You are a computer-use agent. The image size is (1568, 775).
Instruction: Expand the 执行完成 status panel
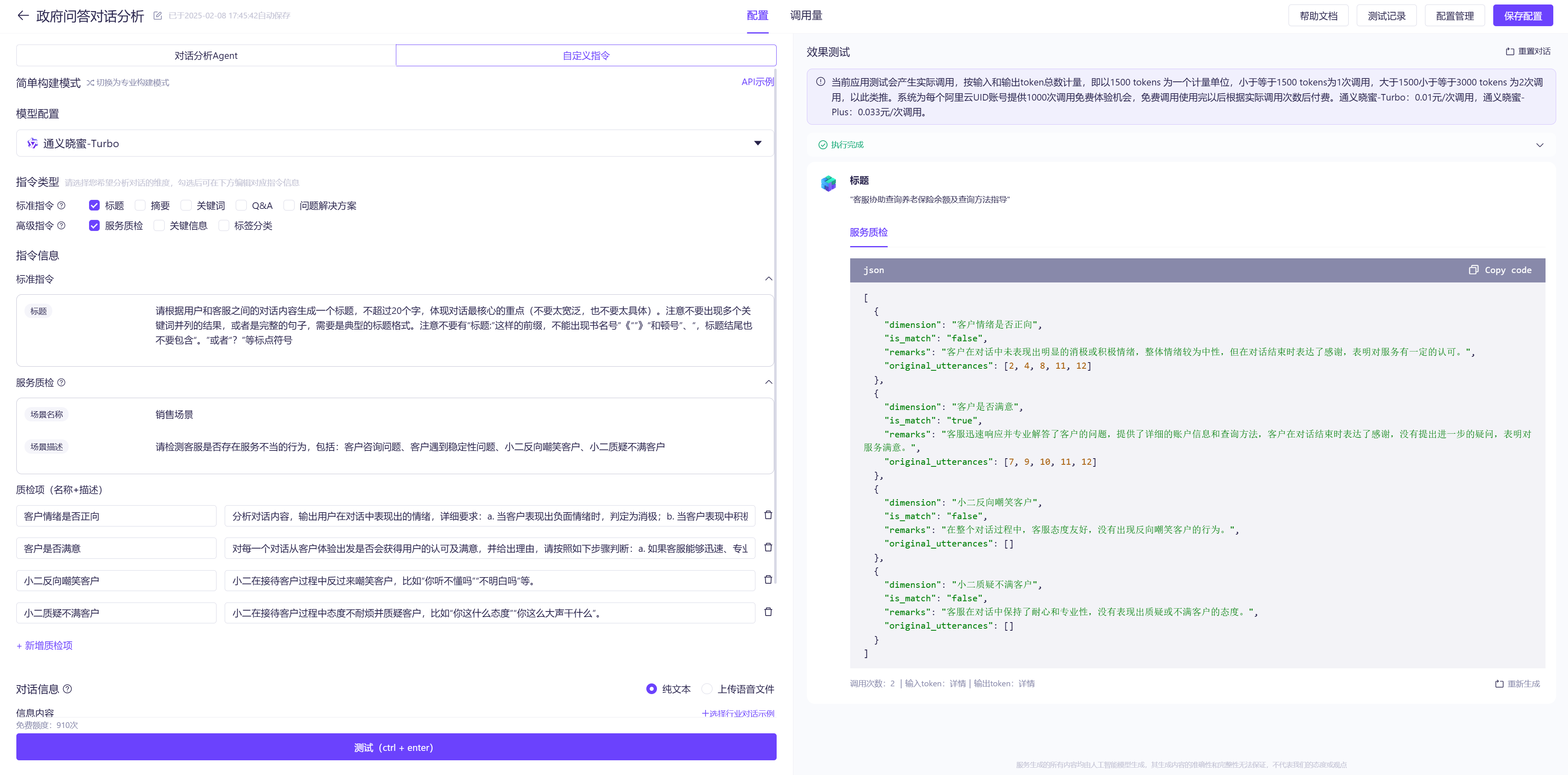[x=1539, y=145]
